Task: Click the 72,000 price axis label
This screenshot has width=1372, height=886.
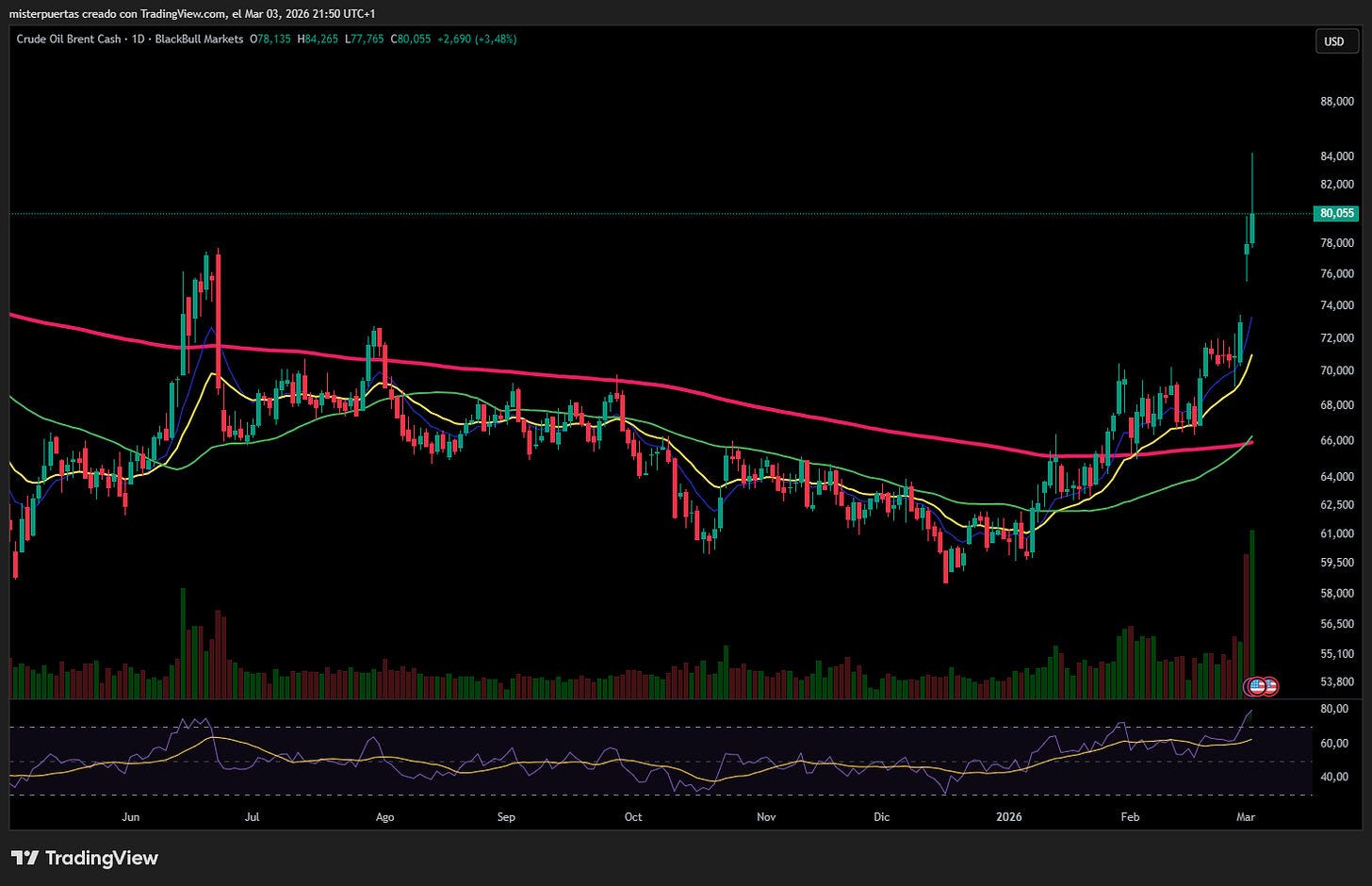Action: (x=1337, y=337)
